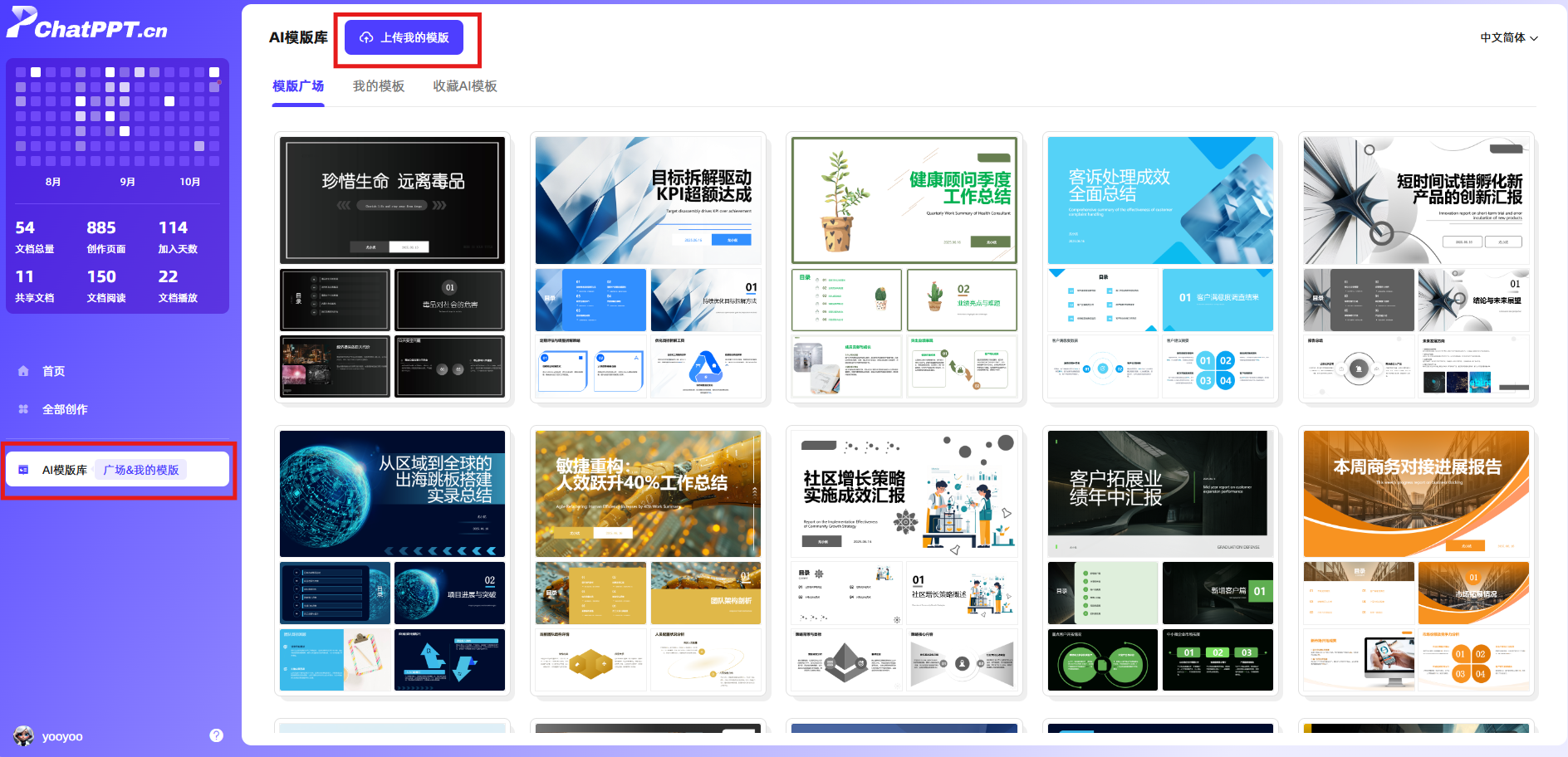
Task: Switch to the 我的模板 tab
Action: pyautogui.click(x=379, y=86)
